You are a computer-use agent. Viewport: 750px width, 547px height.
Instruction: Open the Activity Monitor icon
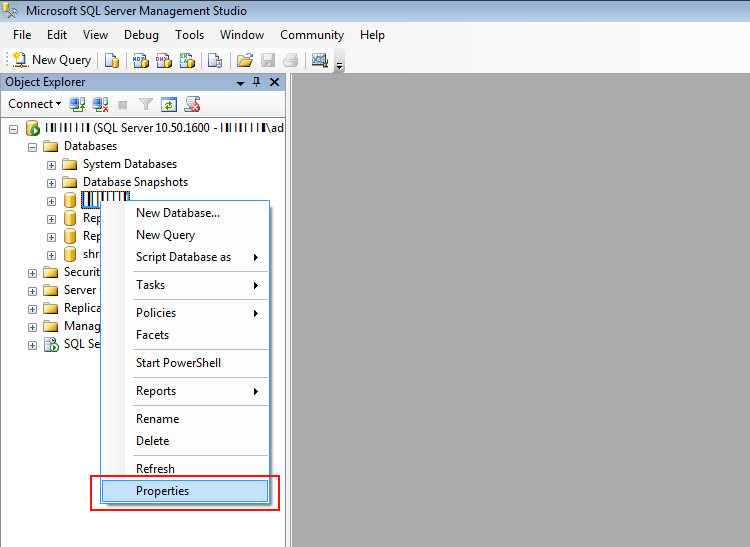pos(320,60)
